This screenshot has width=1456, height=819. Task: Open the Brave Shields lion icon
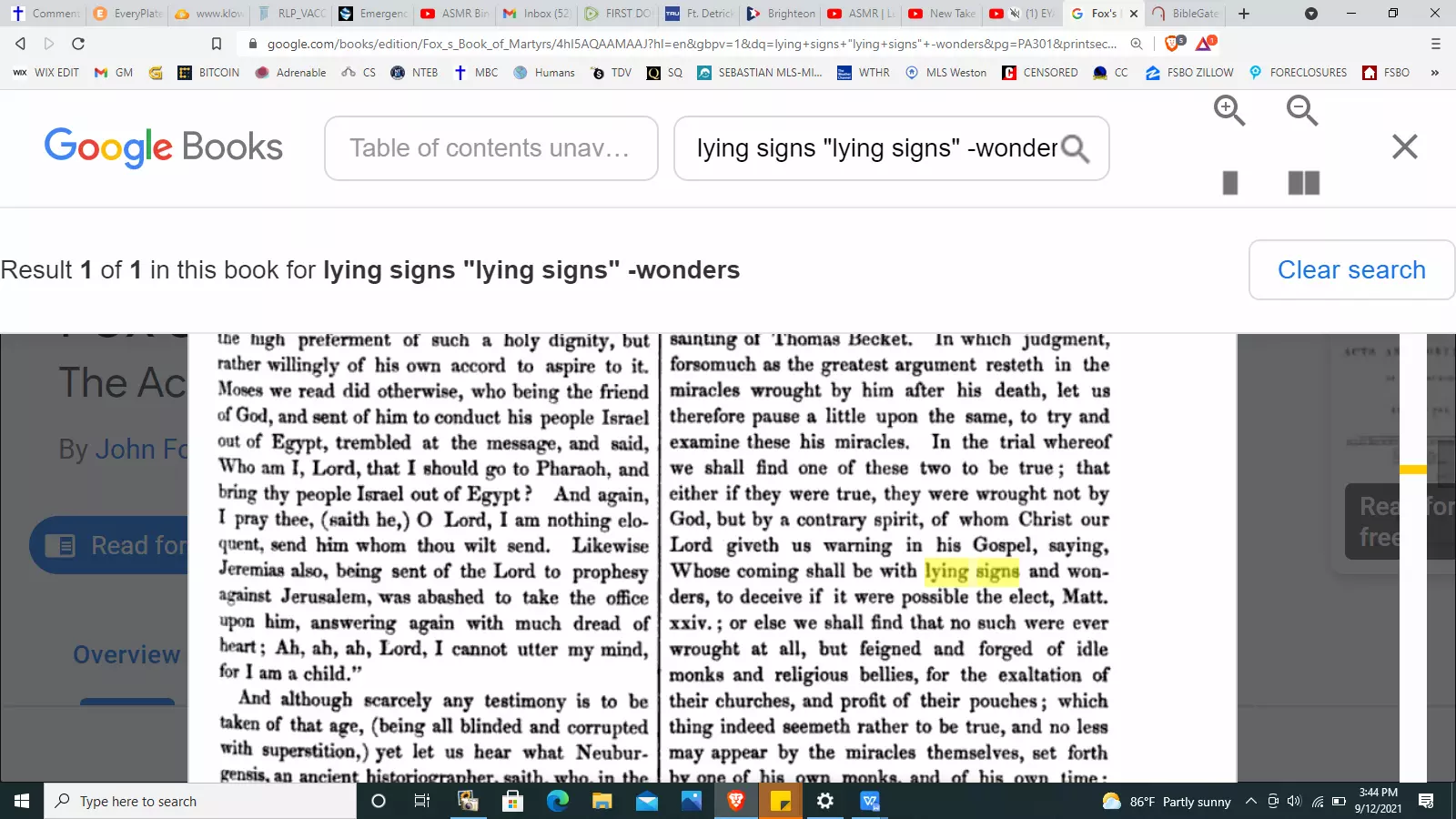pos(1173,44)
